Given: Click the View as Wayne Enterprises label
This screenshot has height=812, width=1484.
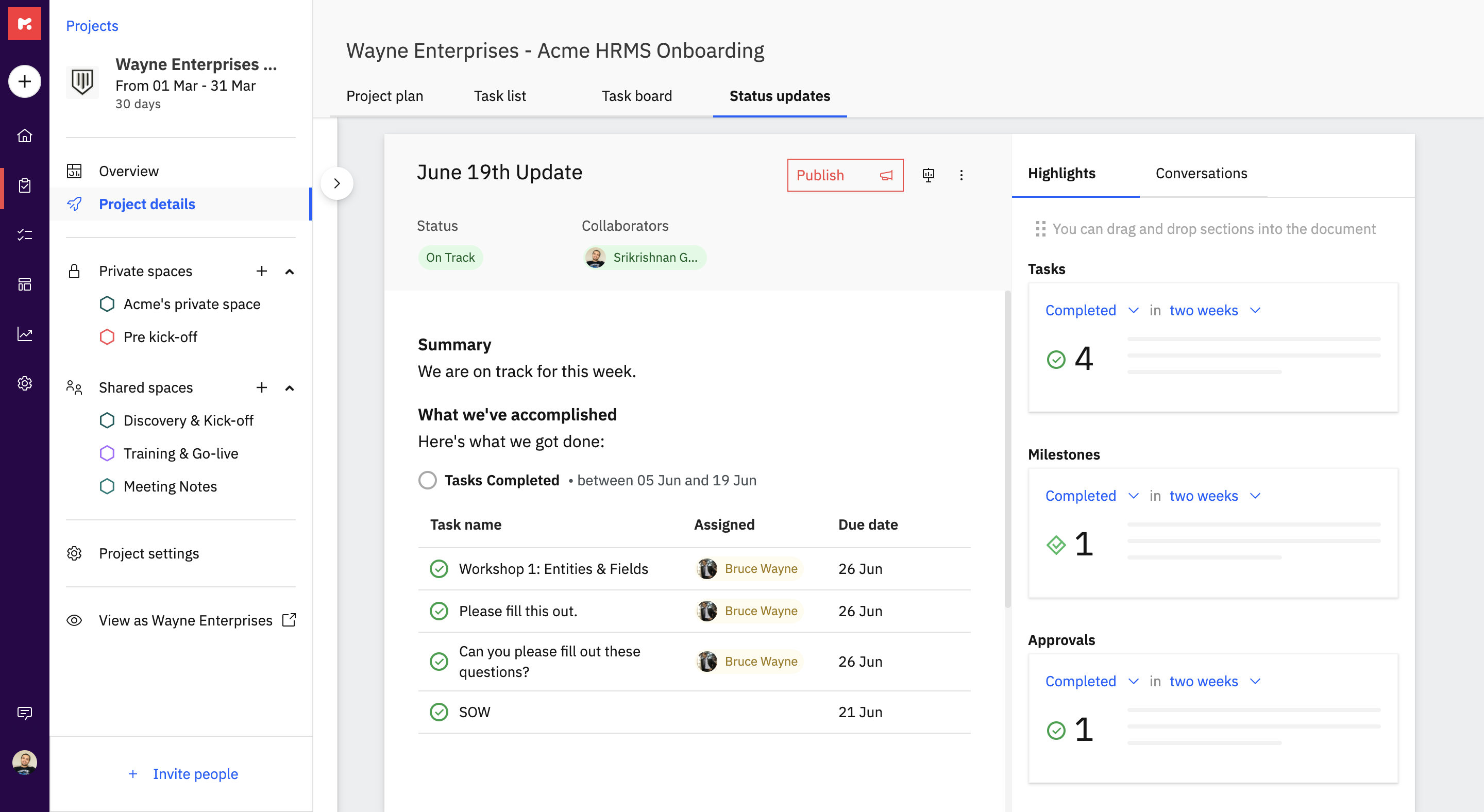Looking at the screenshot, I should point(185,620).
